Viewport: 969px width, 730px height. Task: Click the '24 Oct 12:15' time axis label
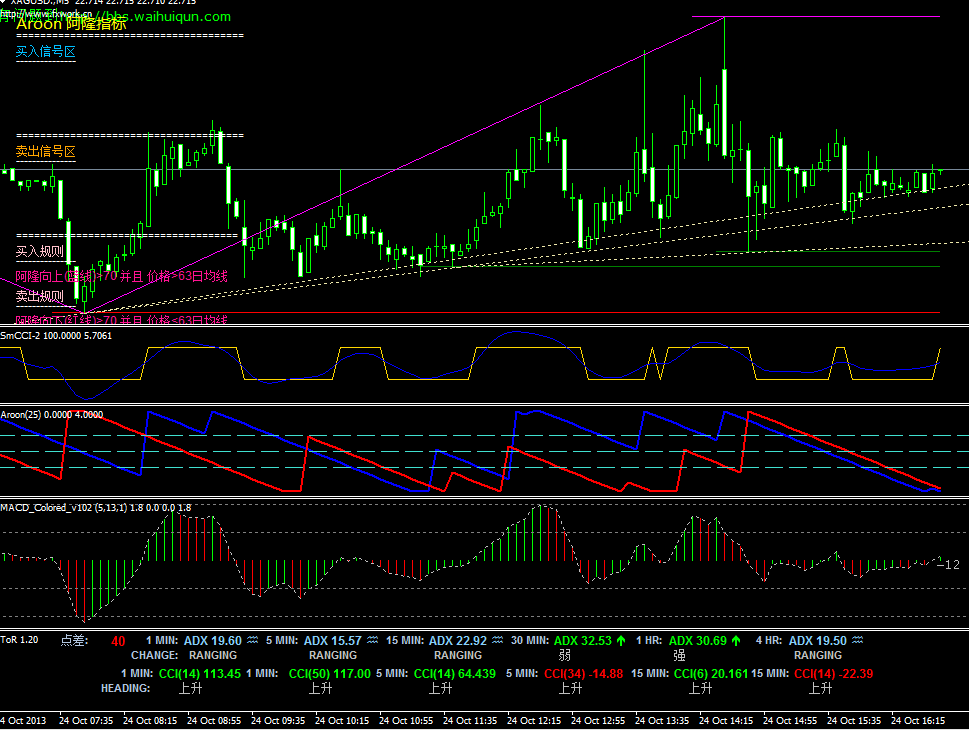tap(534, 721)
